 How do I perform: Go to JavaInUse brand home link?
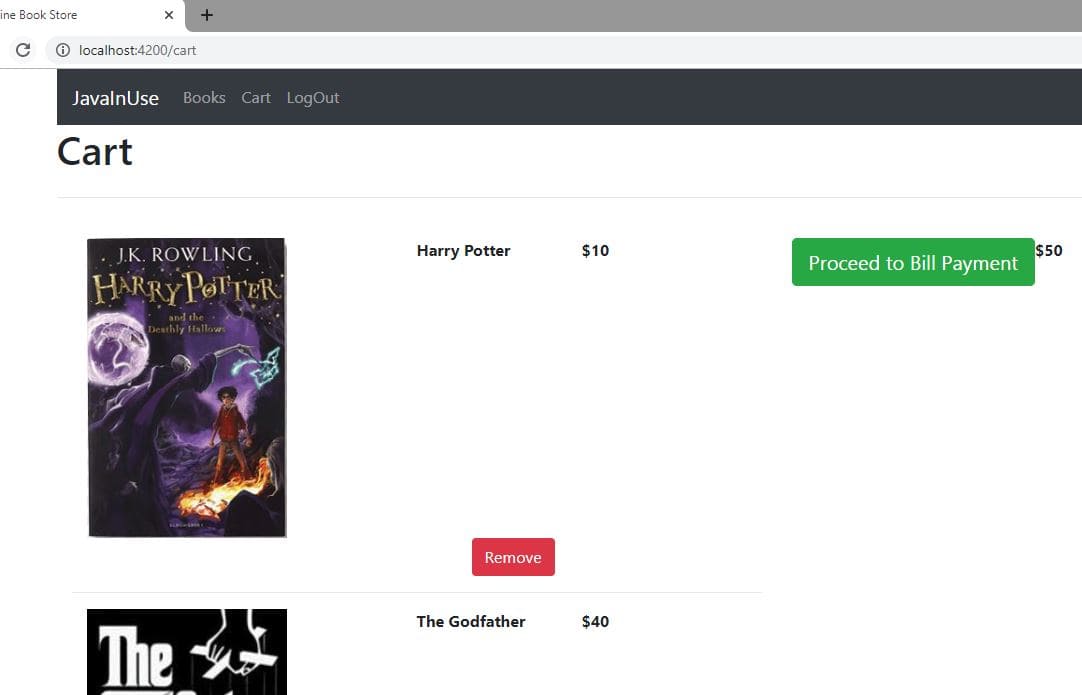(115, 98)
